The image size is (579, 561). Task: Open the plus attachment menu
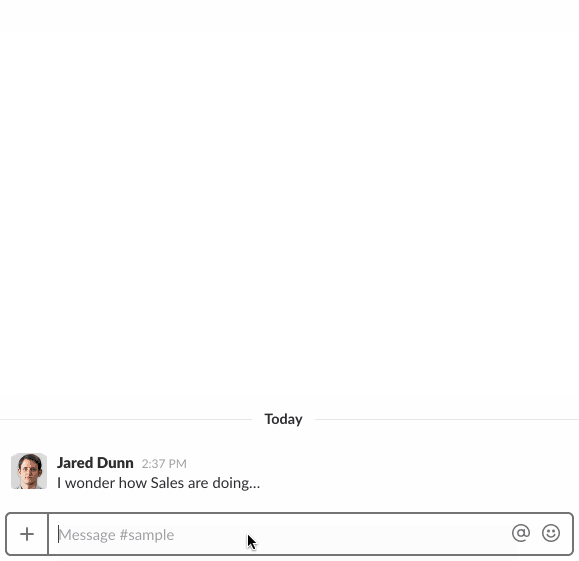pyautogui.click(x=27, y=534)
